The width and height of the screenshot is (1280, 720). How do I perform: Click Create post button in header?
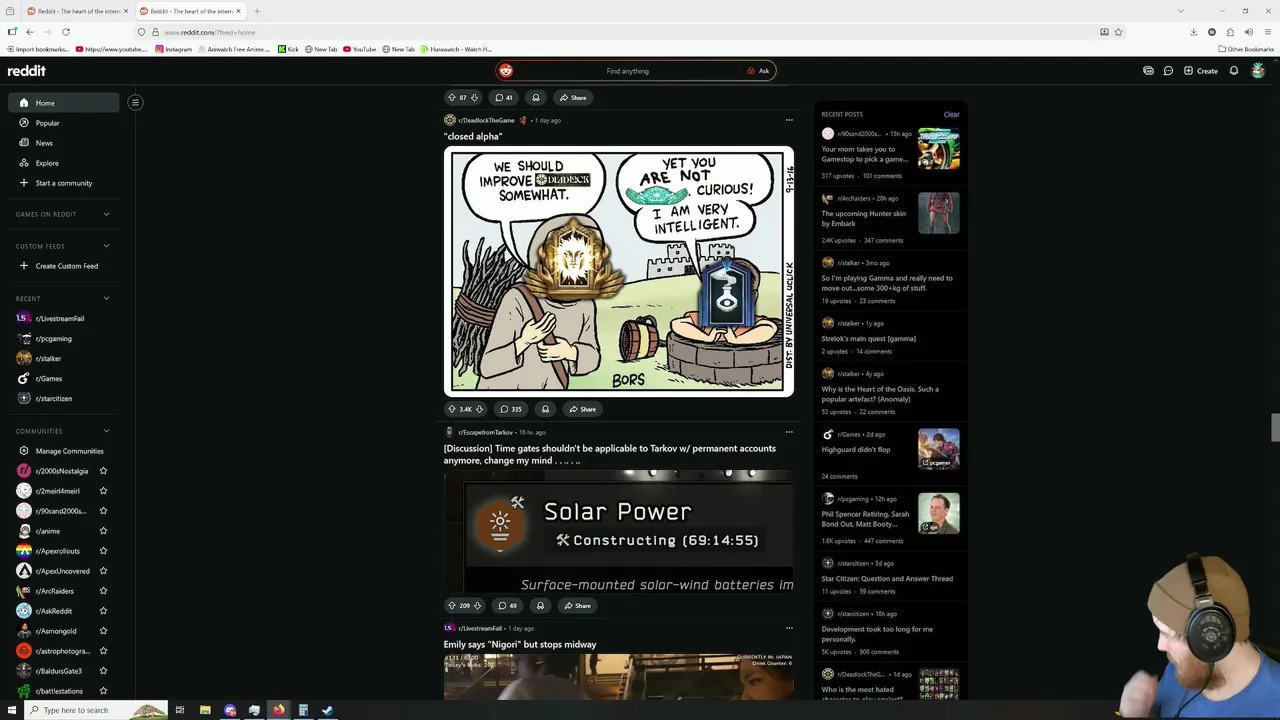tap(1201, 71)
